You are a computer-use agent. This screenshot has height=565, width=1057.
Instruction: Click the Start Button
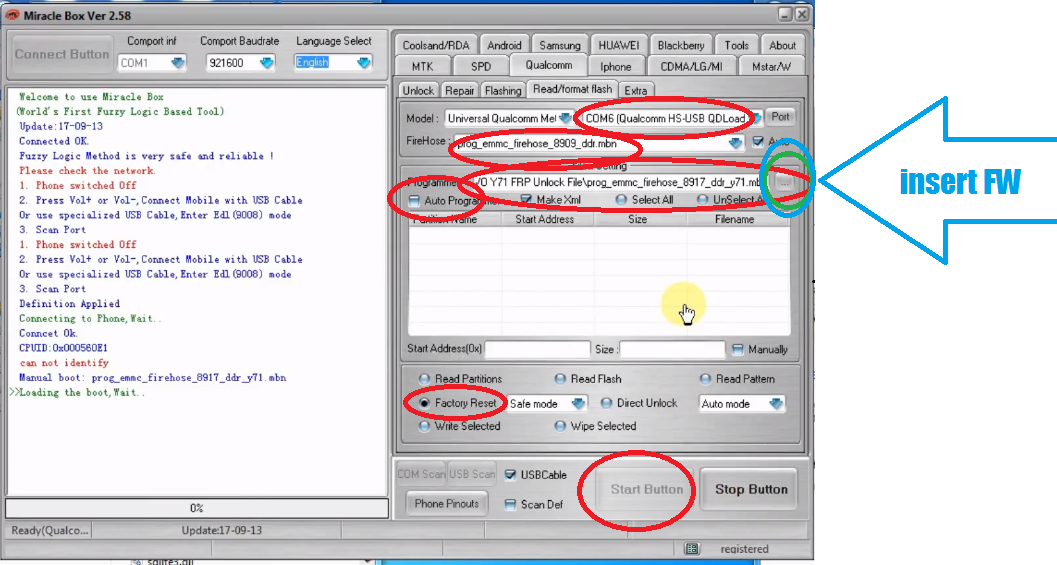click(x=646, y=489)
